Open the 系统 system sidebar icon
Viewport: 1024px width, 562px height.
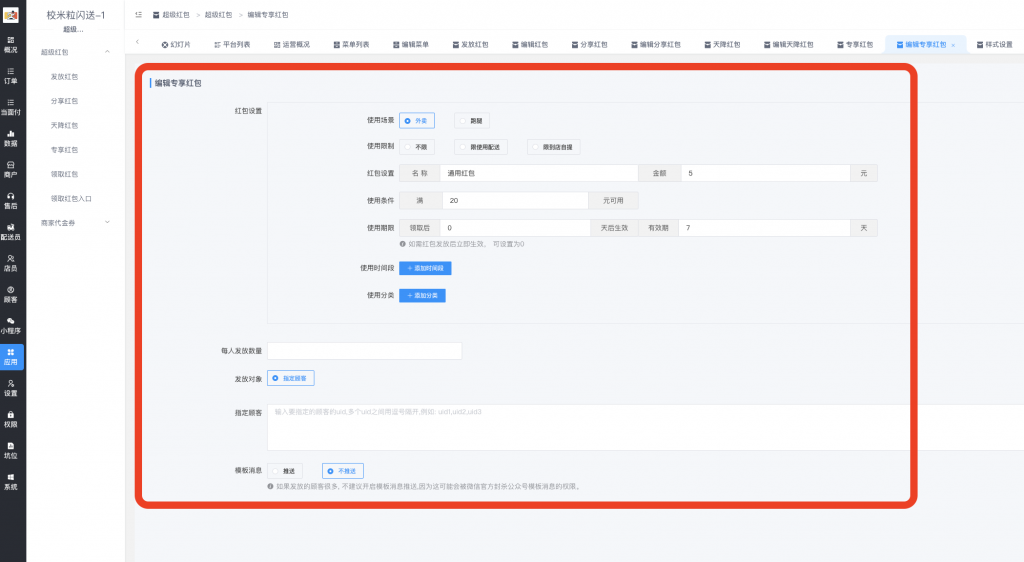click(10, 482)
